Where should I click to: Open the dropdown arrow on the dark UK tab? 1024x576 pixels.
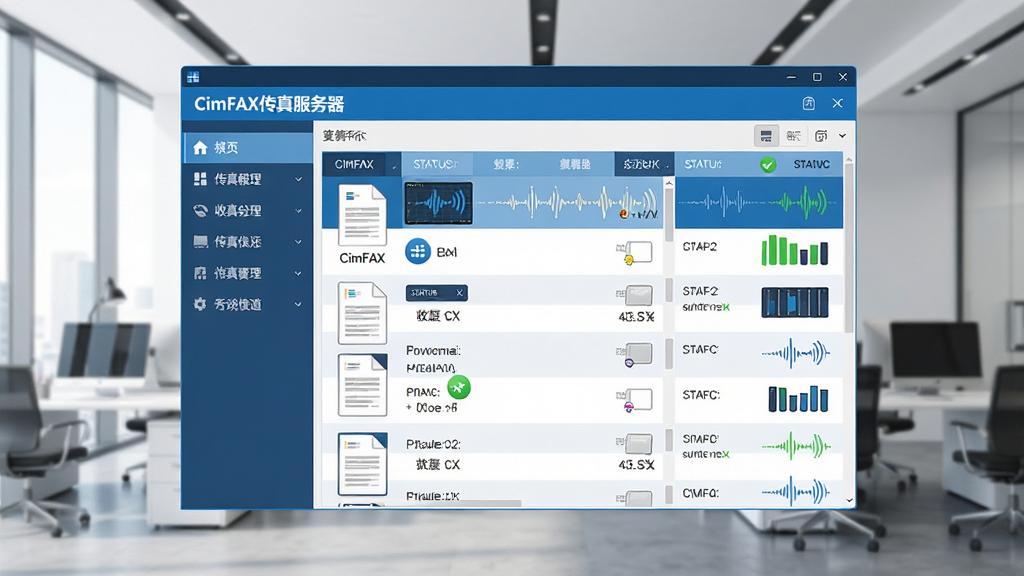pos(667,166)
